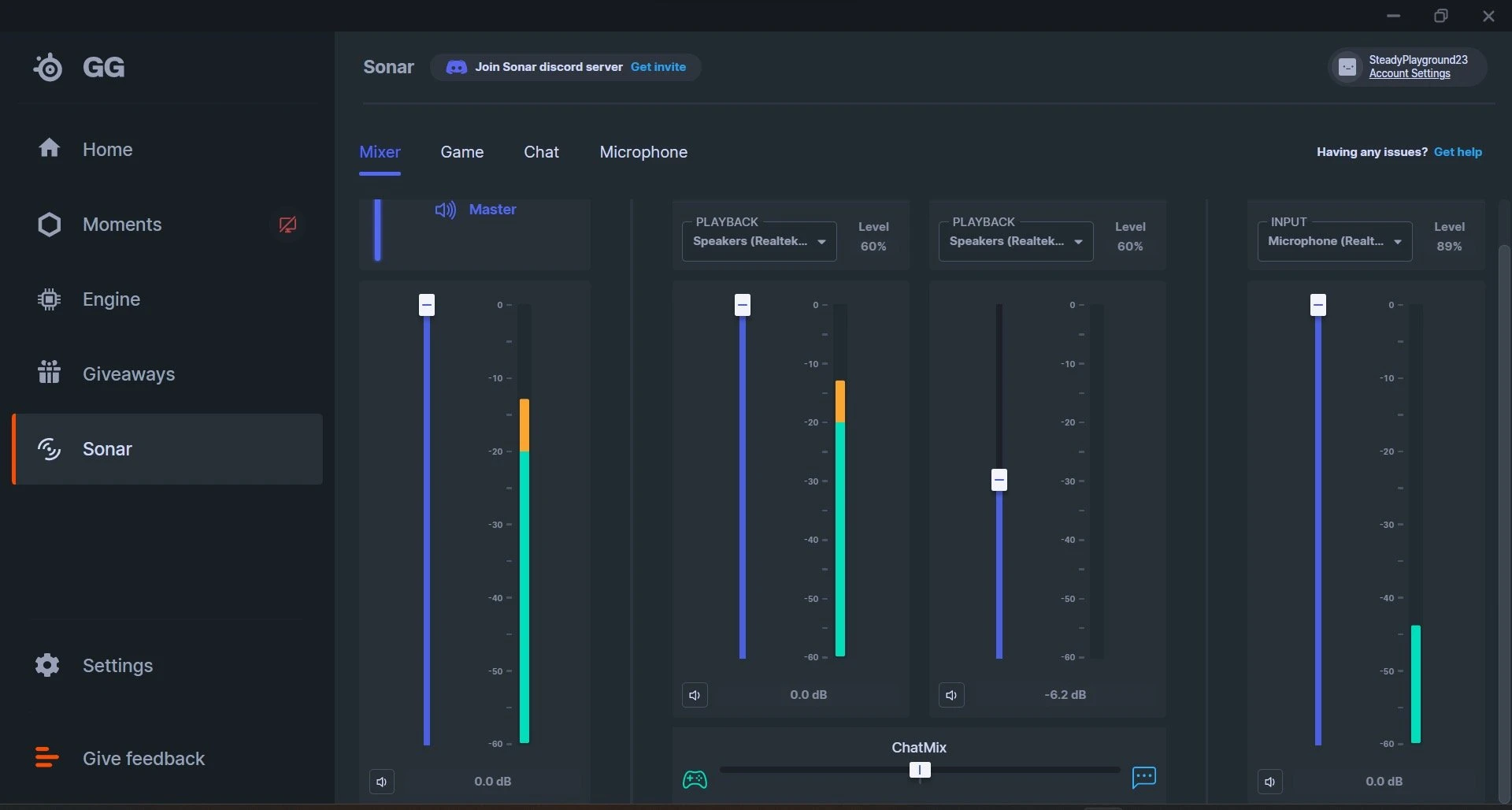
Task: Switch to the Game tab
Action: point(462,152)
